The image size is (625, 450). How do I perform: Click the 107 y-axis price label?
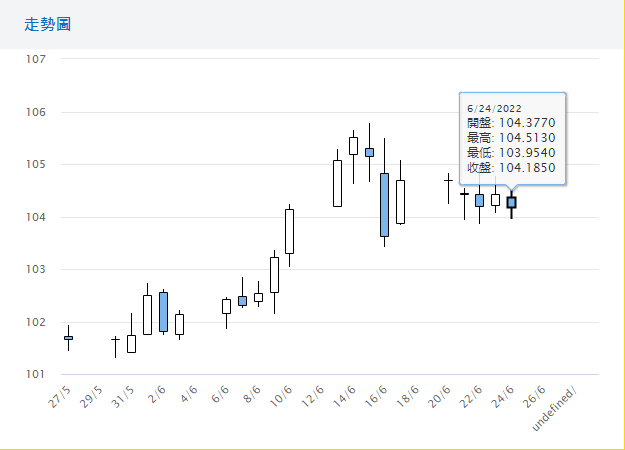[x=36, y=59]
